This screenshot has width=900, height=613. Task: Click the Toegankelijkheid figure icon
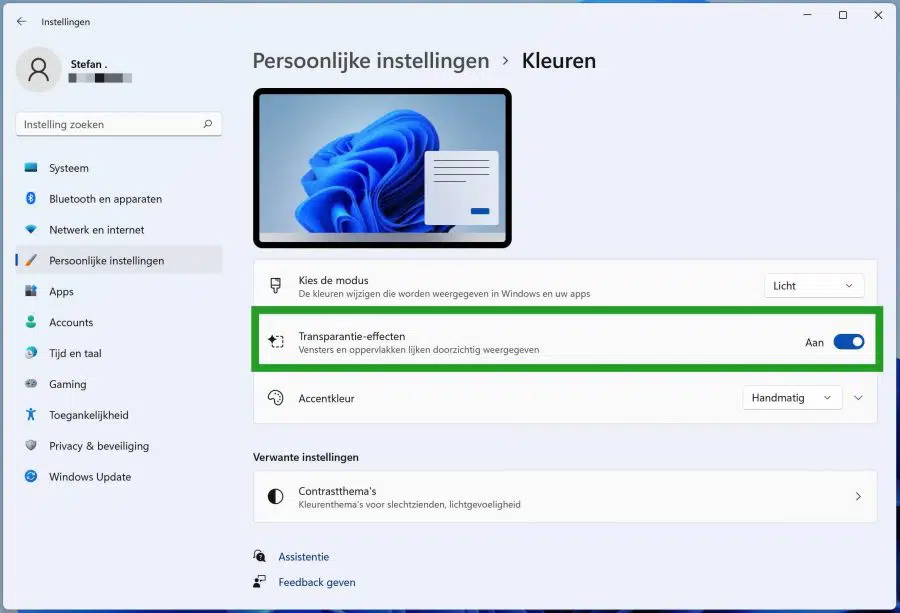pos(31,414)
